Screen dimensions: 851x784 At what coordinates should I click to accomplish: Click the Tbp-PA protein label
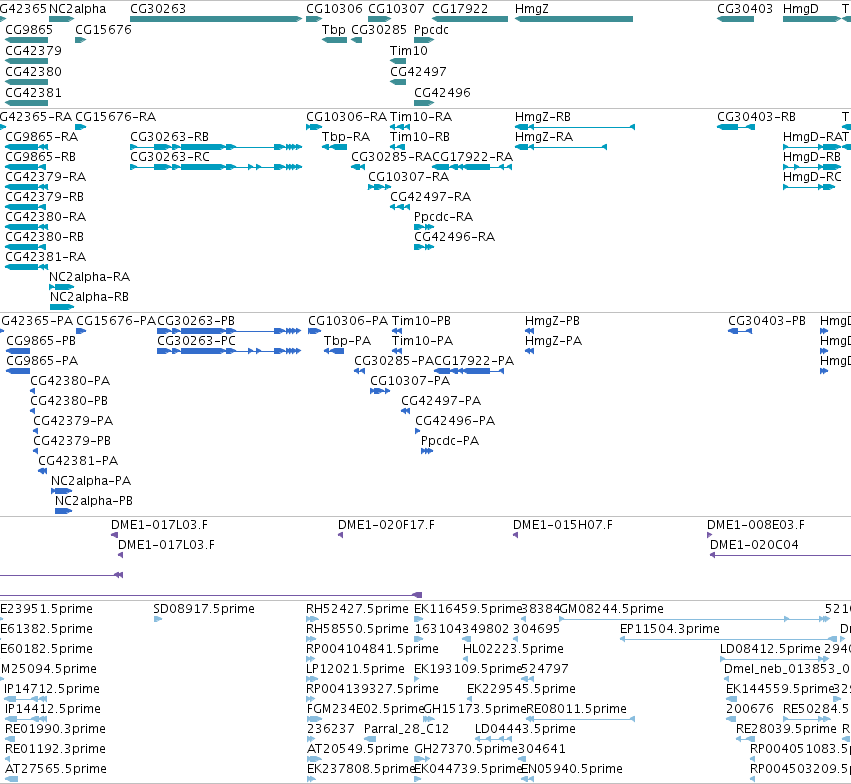tap(347, 341)
